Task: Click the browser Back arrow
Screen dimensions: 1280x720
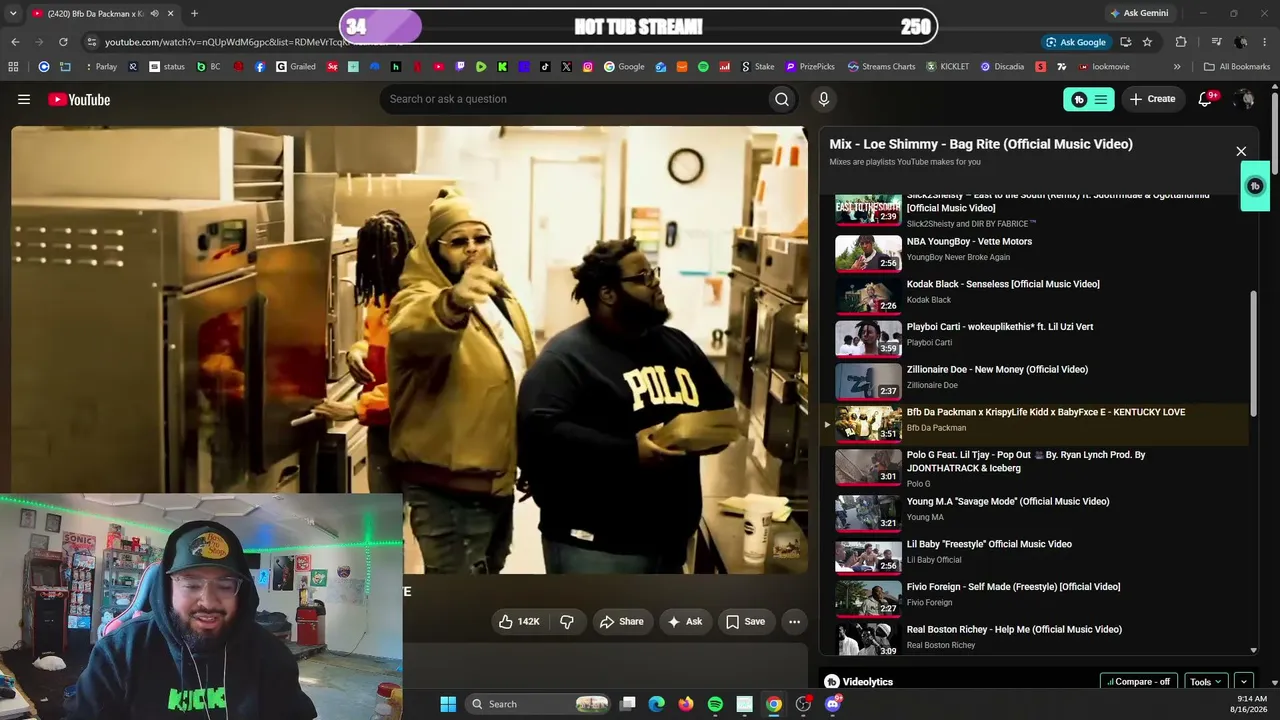Action: (x=15, y=42)
